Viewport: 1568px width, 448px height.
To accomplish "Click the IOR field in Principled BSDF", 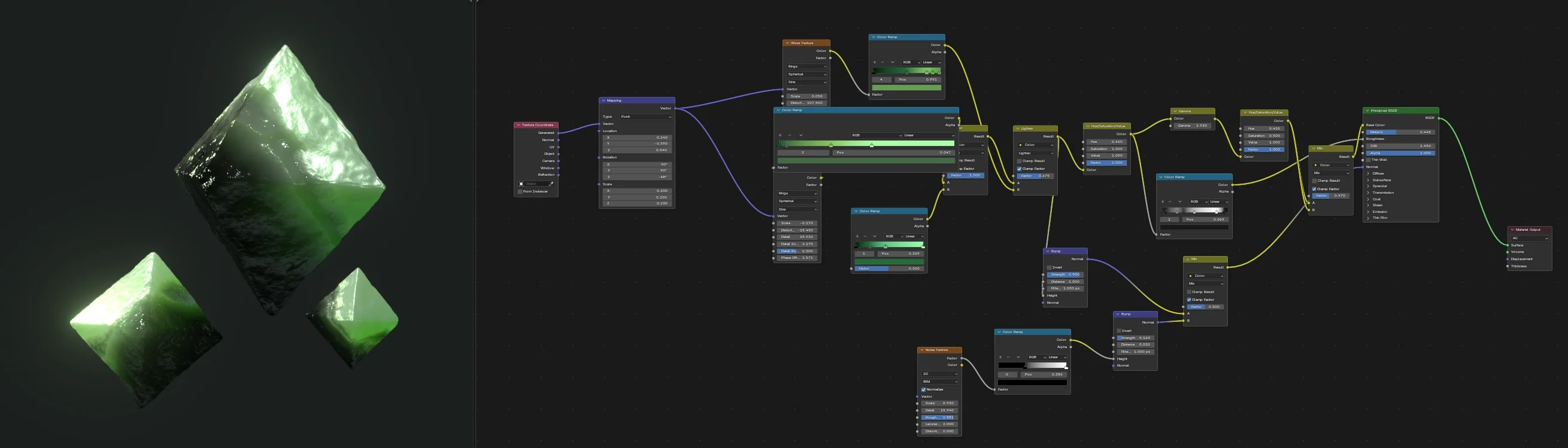I will pos(1400,146).
